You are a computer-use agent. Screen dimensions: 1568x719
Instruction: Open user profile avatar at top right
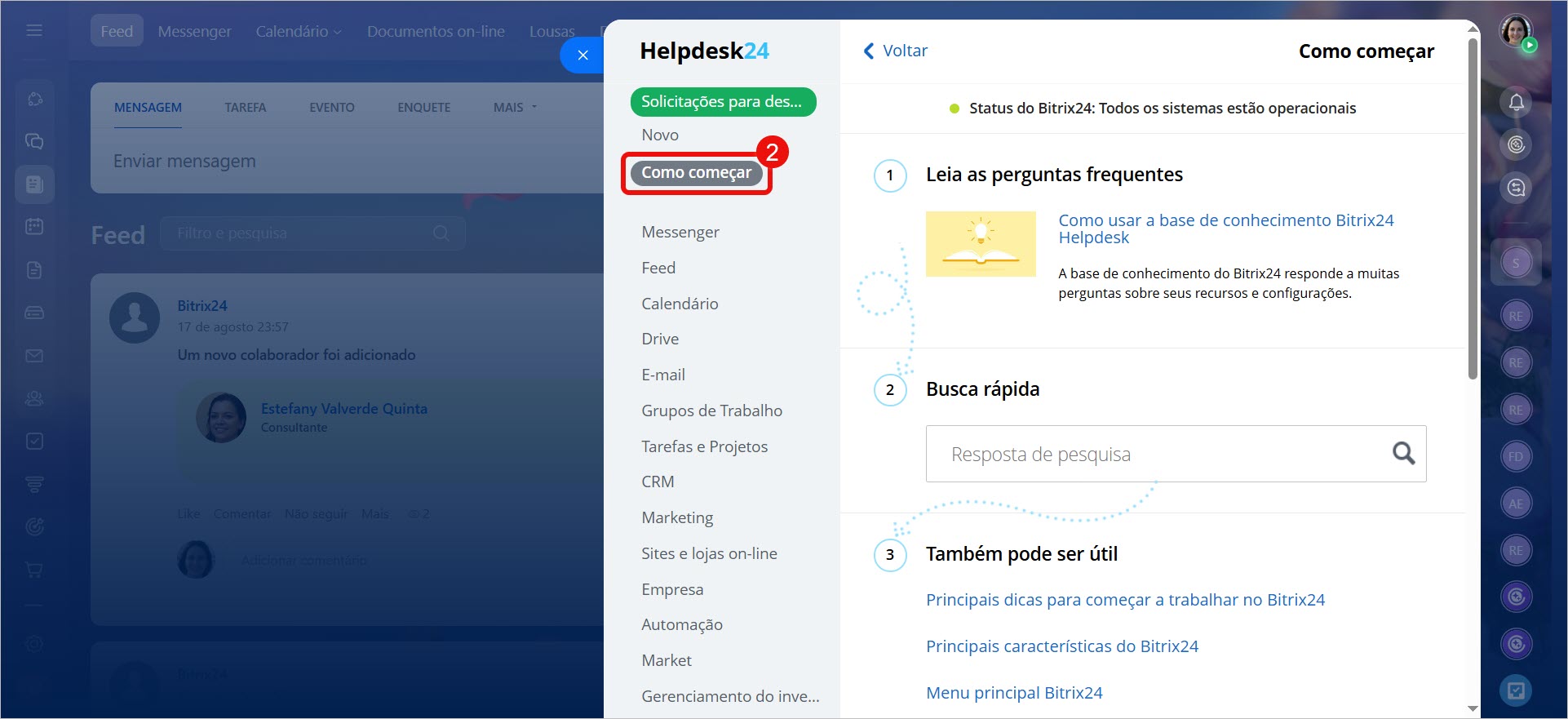[x=1516, y=33]
